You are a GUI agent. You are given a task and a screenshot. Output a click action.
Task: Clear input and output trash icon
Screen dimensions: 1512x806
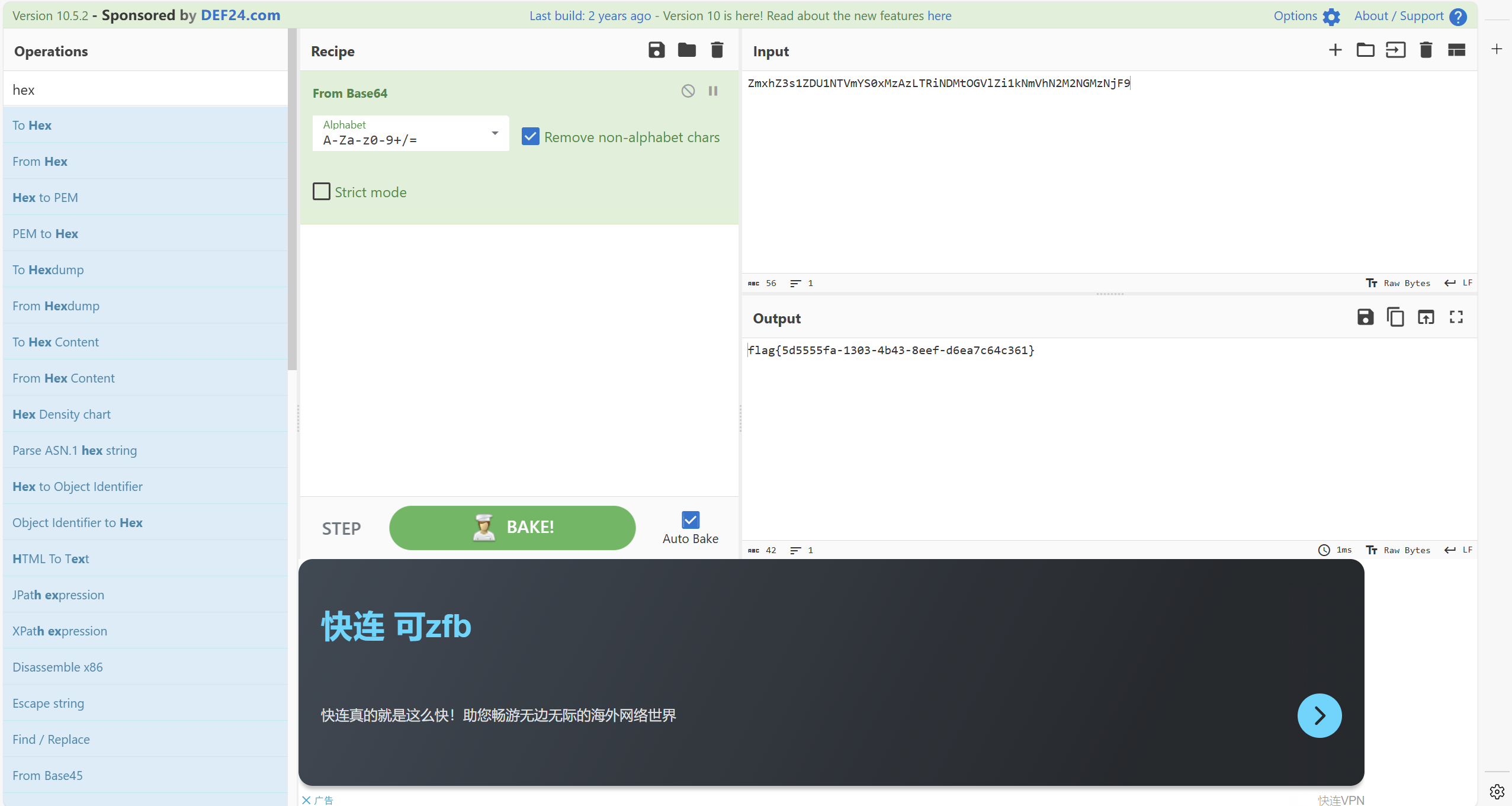(x=1426, y=50)
